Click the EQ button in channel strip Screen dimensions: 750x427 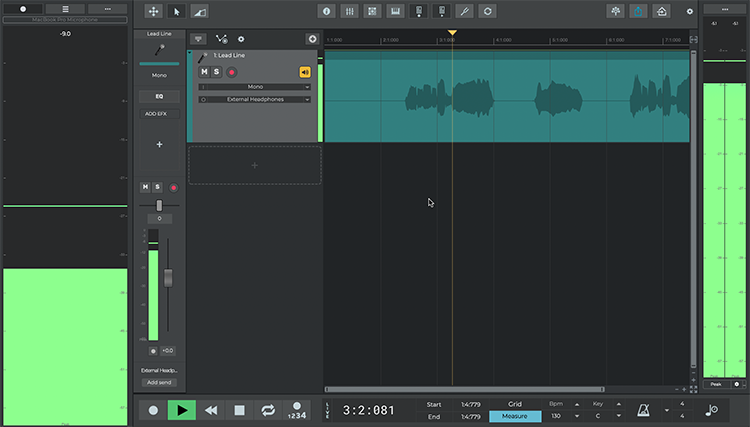pos(159,96)
